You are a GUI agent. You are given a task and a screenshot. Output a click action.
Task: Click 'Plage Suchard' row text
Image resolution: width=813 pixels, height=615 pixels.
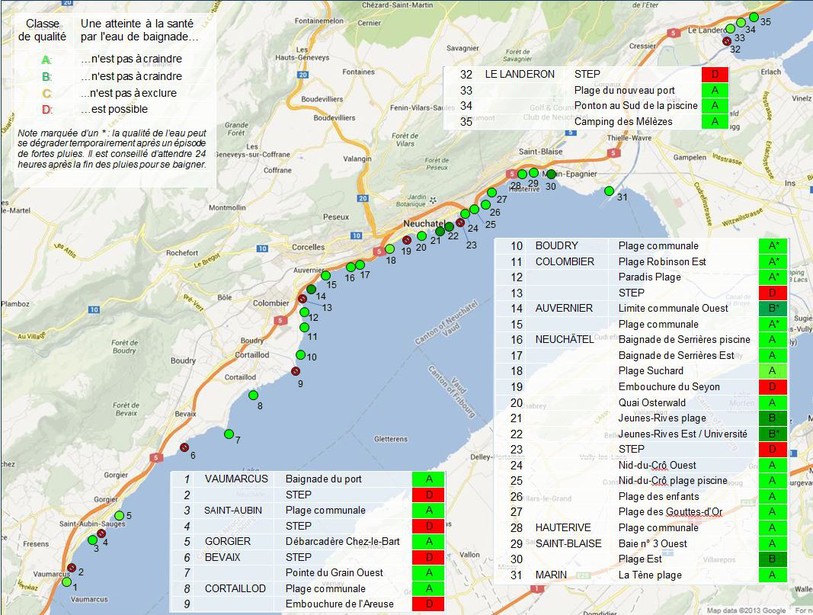click(x=651, y=371)
